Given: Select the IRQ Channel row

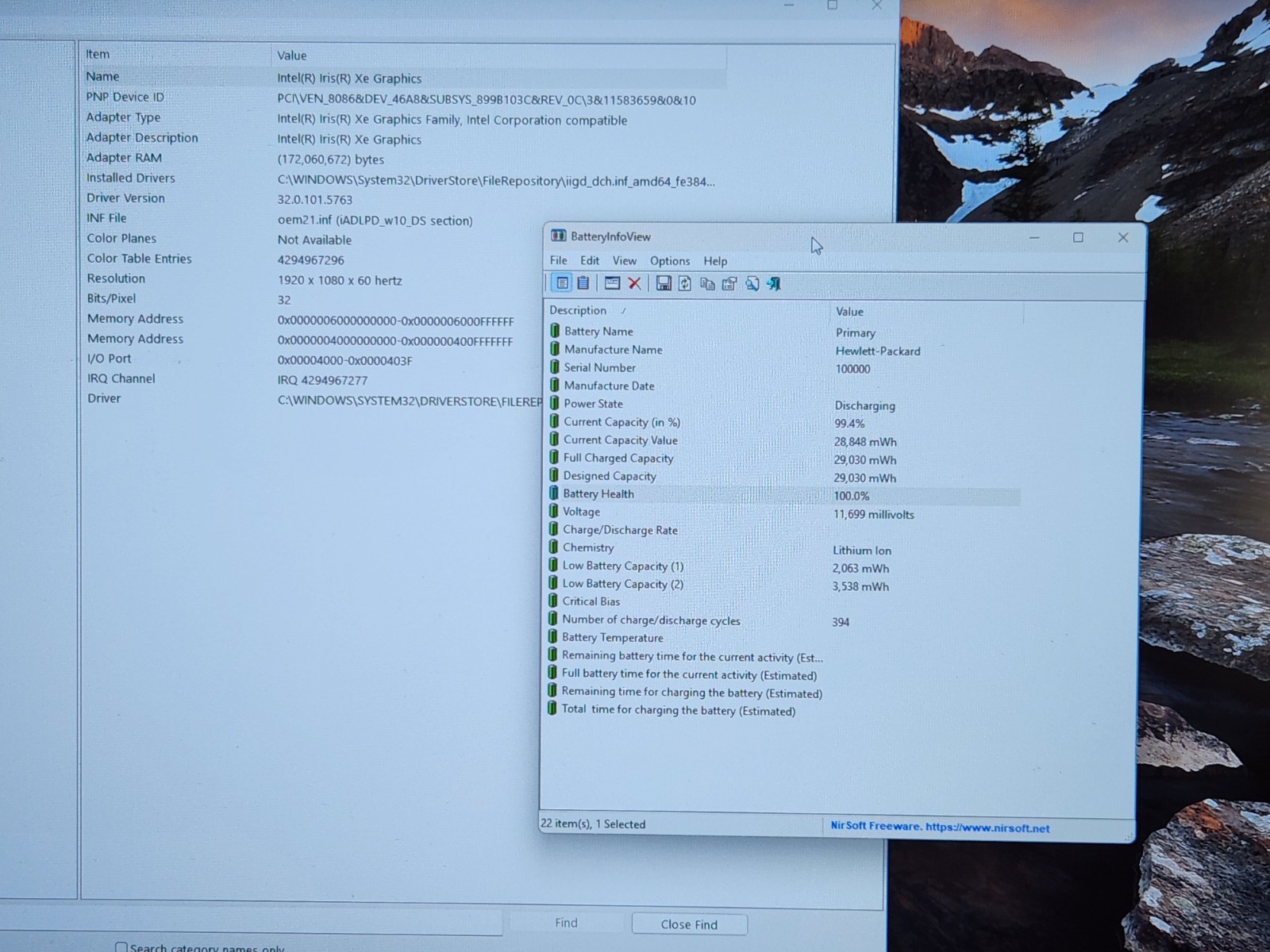Looking at the screenshot, I should coord(314,379).
